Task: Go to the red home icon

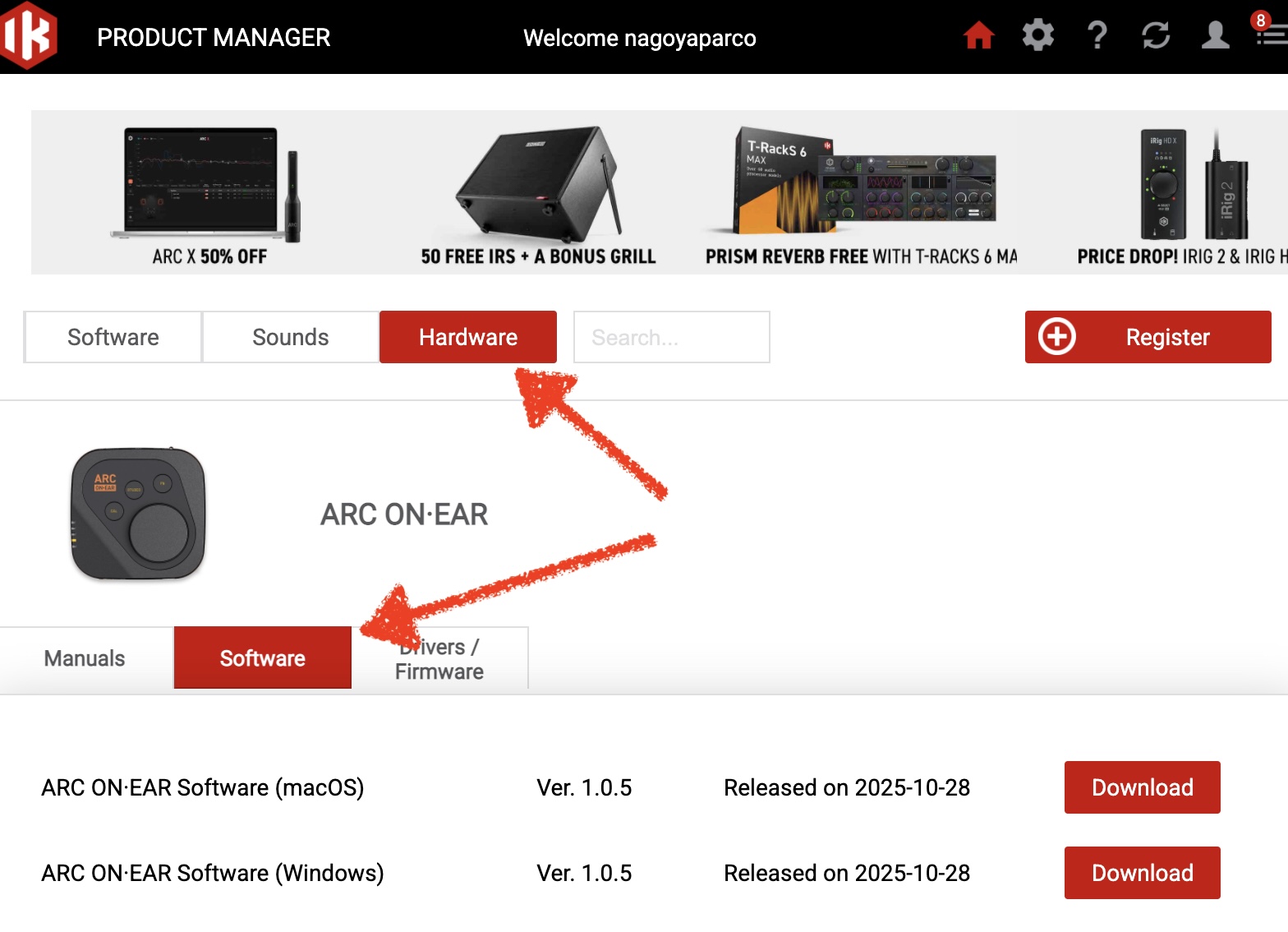Action: pyautogui.click(x=978, y=35)
